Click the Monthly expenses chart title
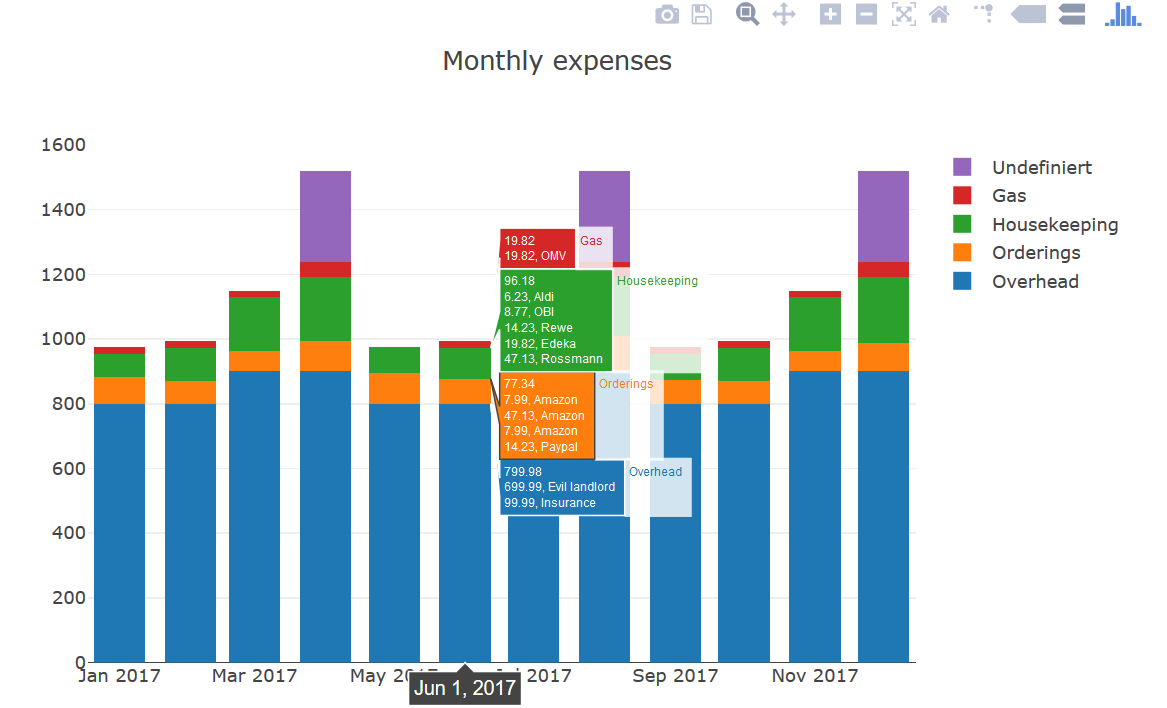This screenshot has width=1167, height=708. click(x=557, y=60)
